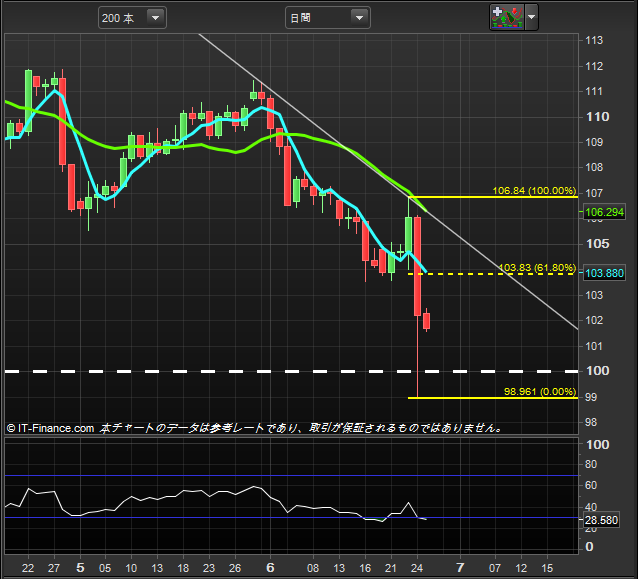Click the green 106.294 price tag
Screen dimensions: 638x579
tap(604, 212)
